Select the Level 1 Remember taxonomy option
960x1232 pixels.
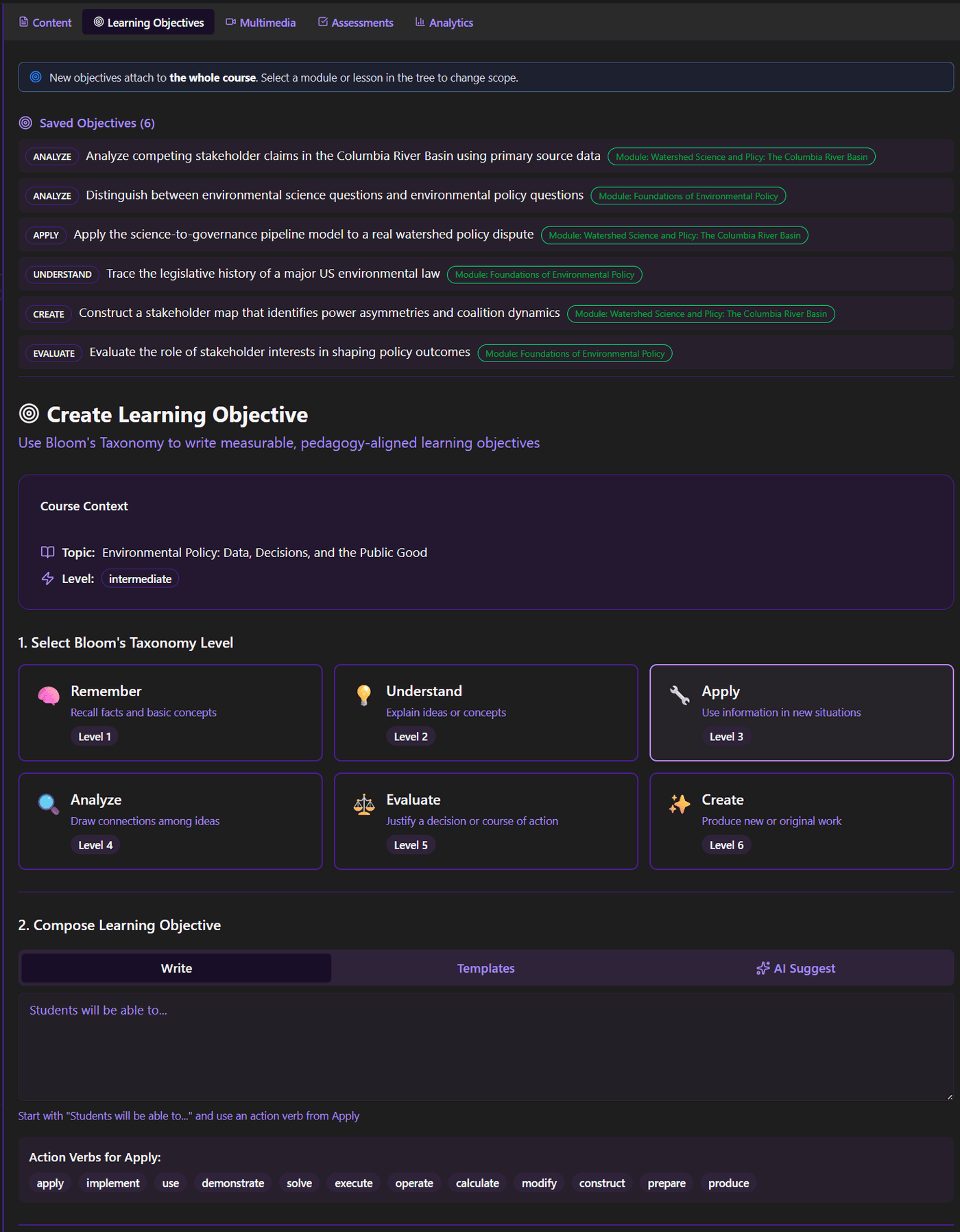[171, 713]
